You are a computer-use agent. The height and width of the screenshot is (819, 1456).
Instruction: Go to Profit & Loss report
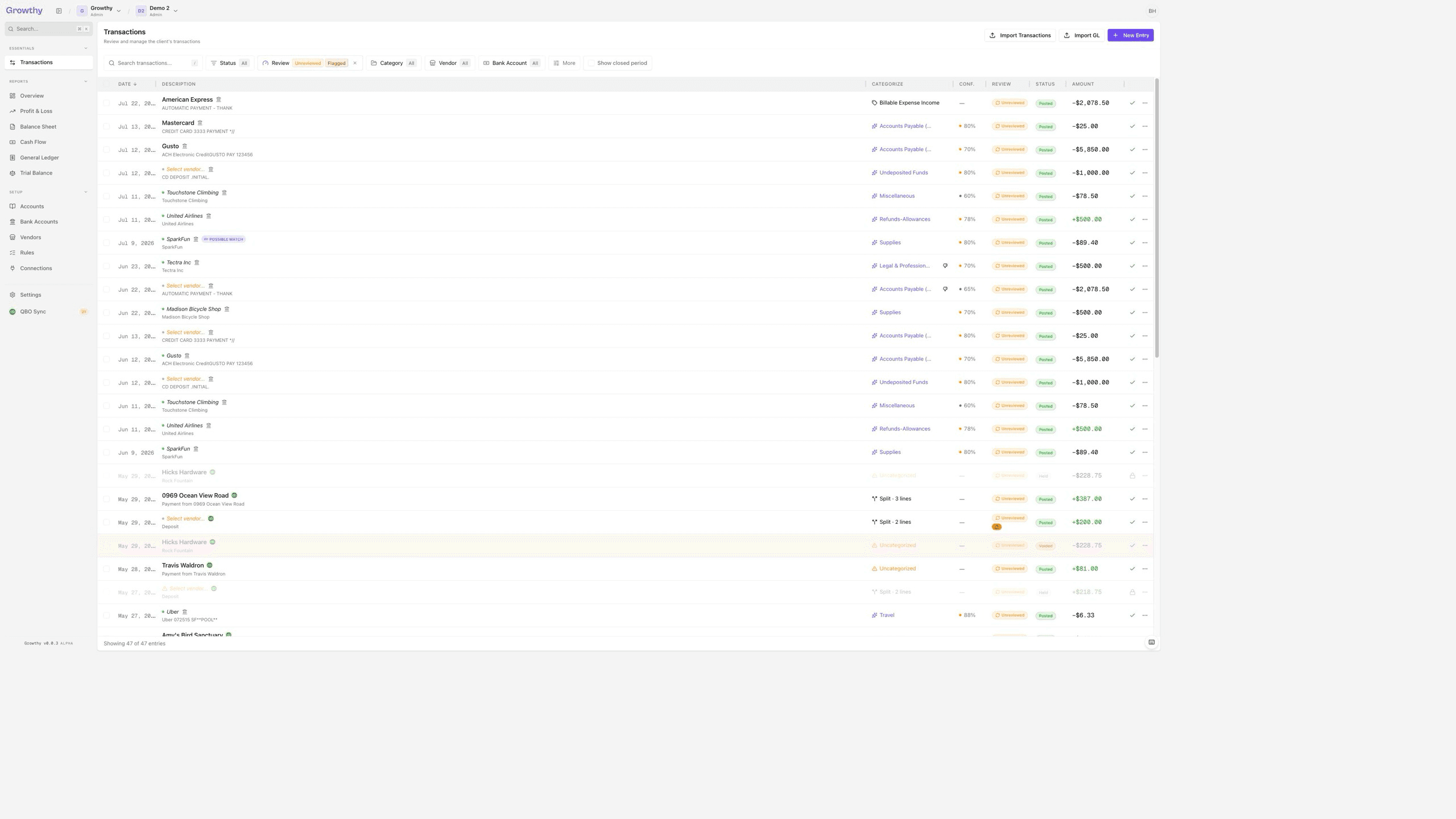point(48,111)
